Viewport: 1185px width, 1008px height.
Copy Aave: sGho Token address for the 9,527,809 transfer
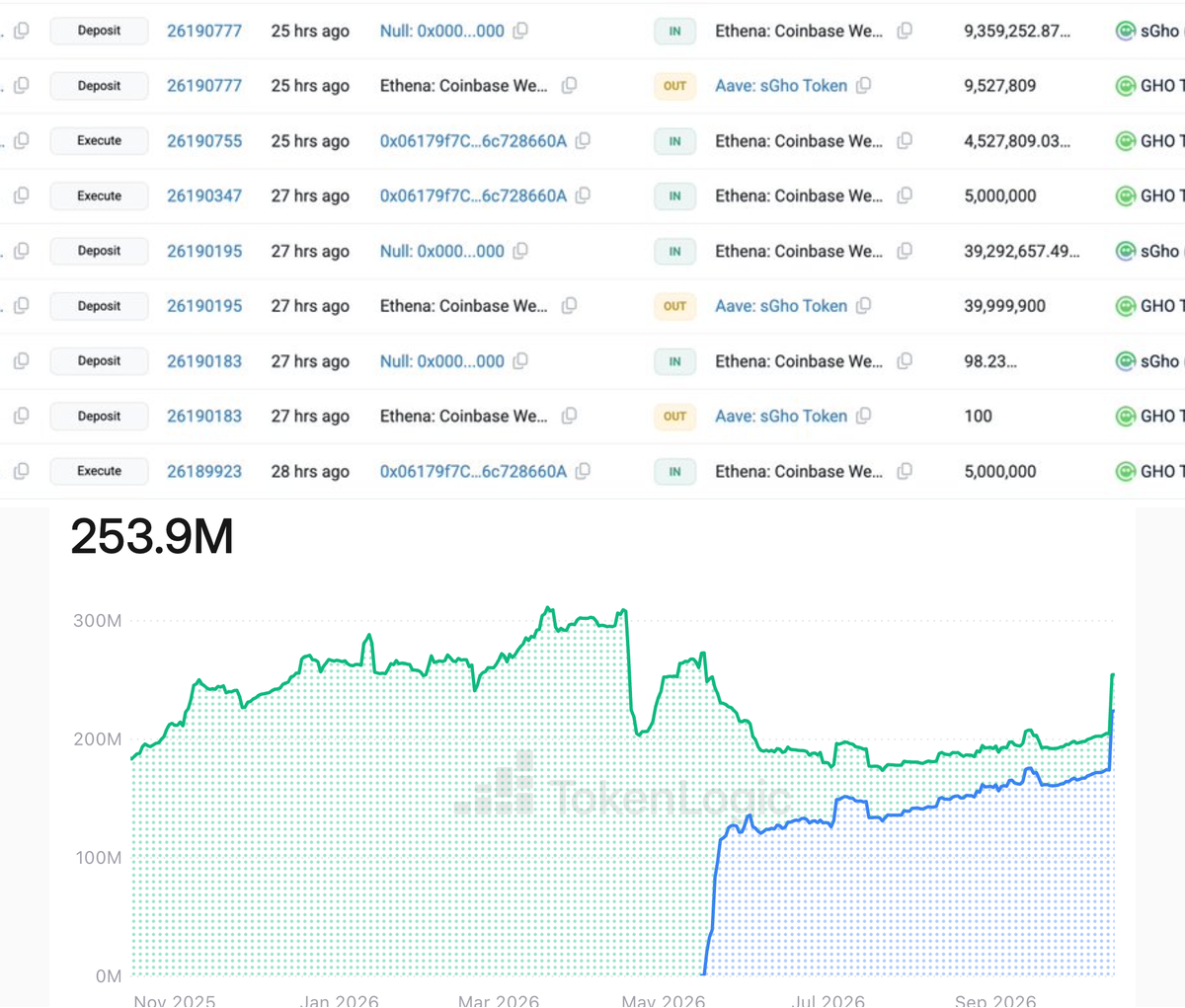pyautogui.click(x=864, y=86)
